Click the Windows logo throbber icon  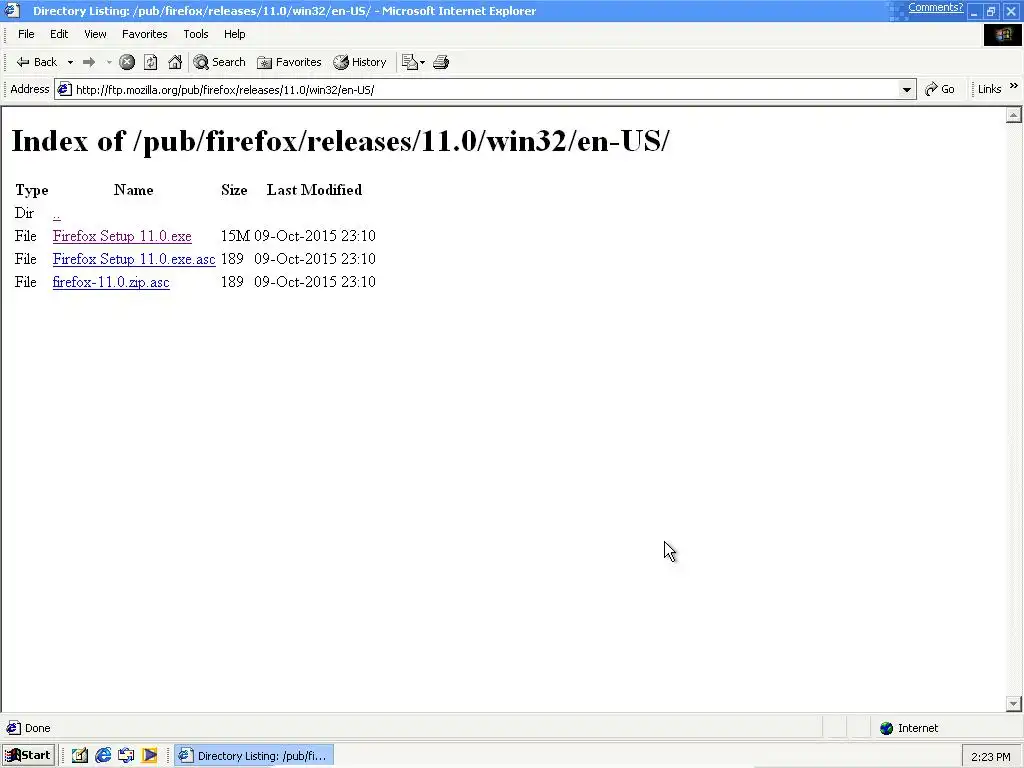tap(1002, 35)
